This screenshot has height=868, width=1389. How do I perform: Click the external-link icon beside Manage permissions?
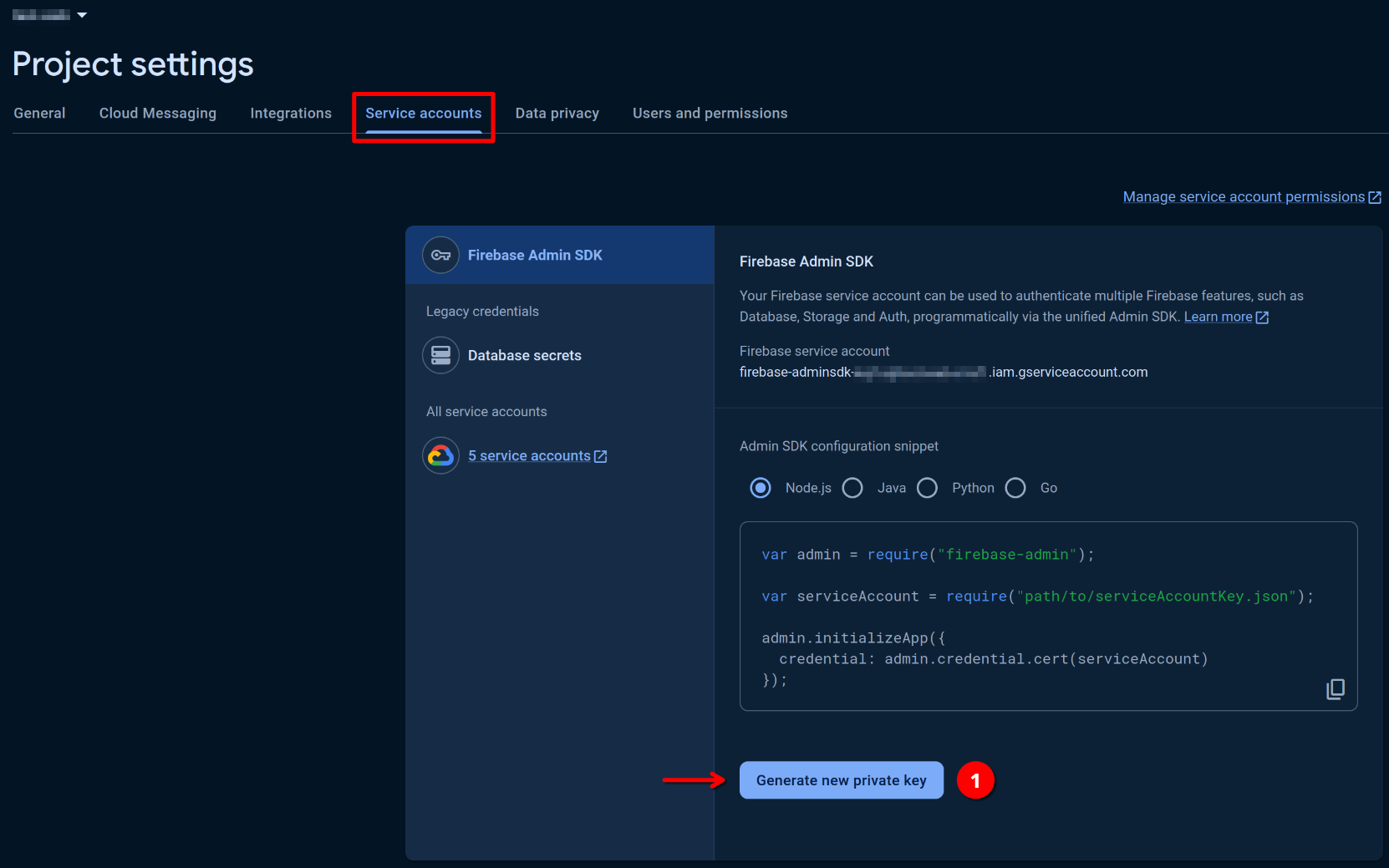click(x=1375, y=197)
